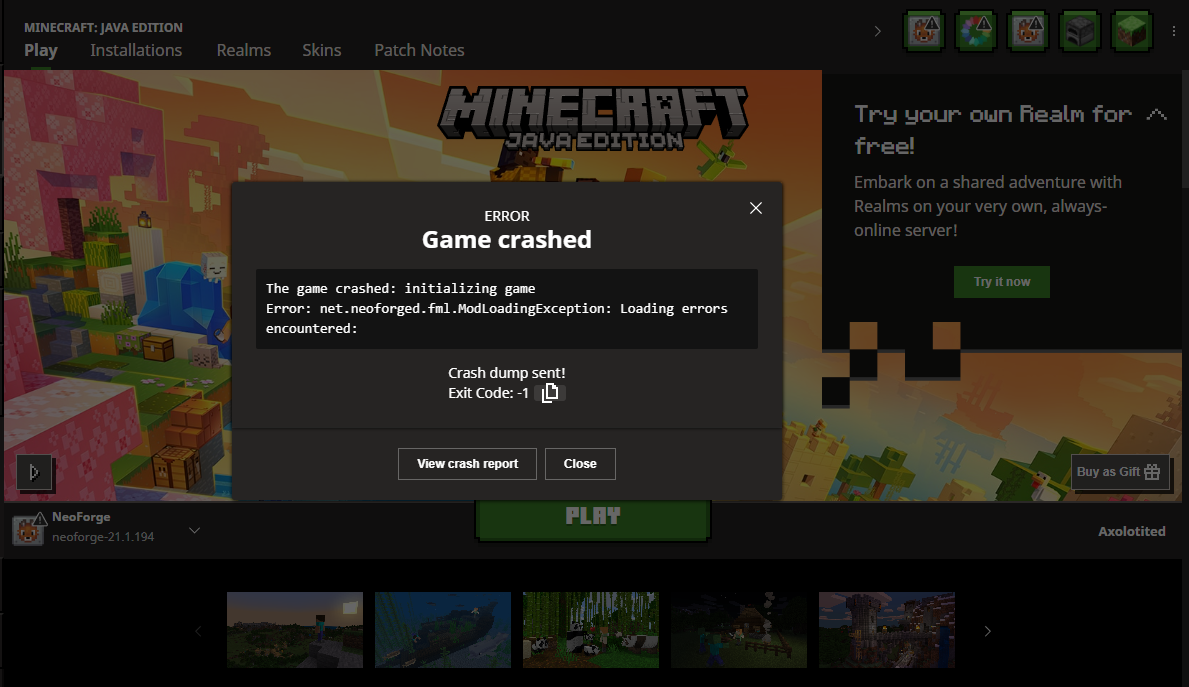The width and height of the screenshot is (1189, 687).
Task: Click the Axolotited username
Action: 1131,532
